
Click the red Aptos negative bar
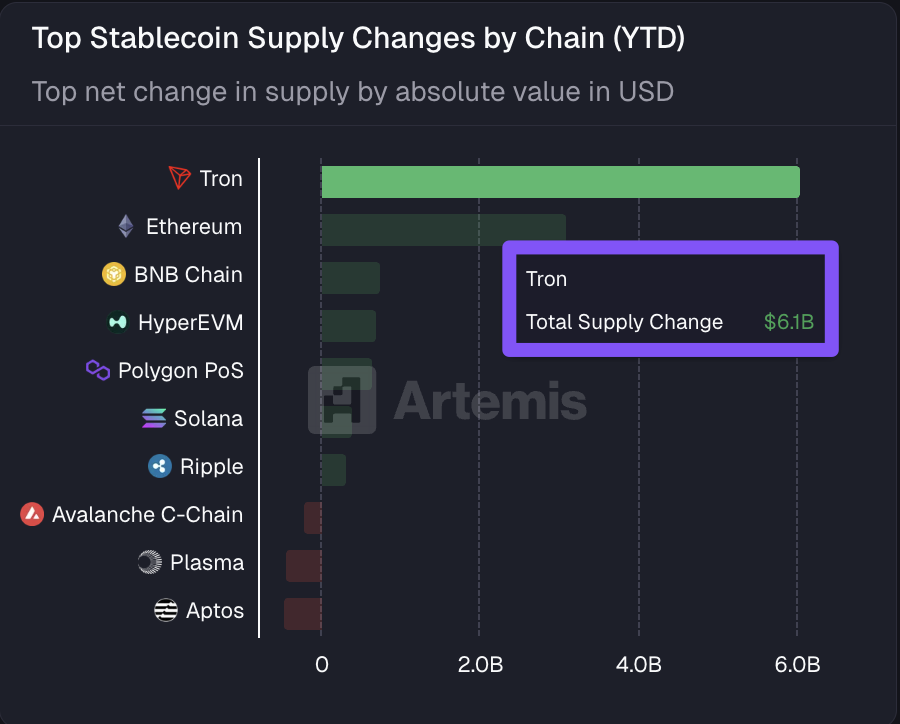pos(303,614)
